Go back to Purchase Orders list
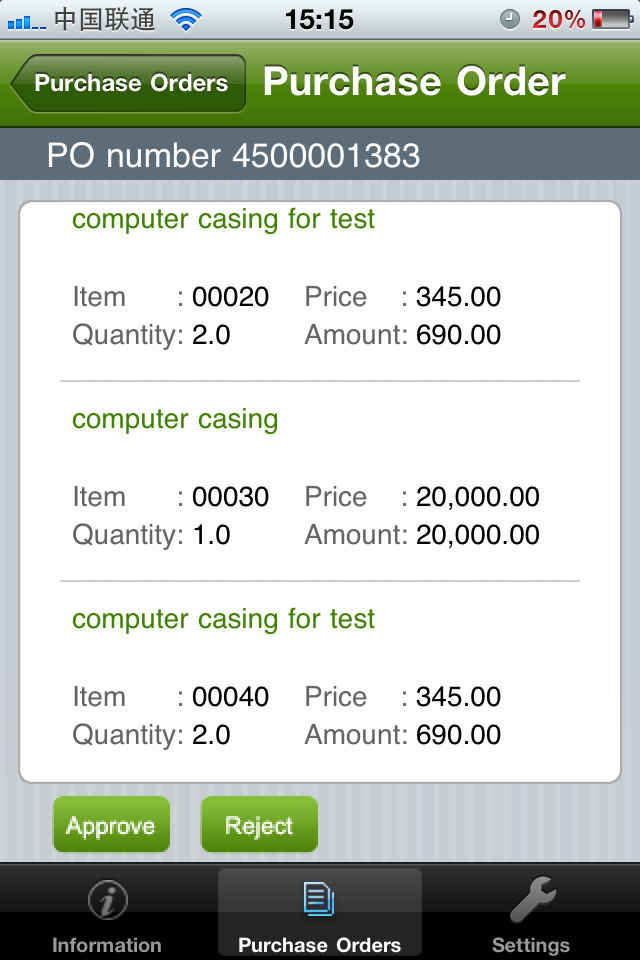 click(129, 83)
